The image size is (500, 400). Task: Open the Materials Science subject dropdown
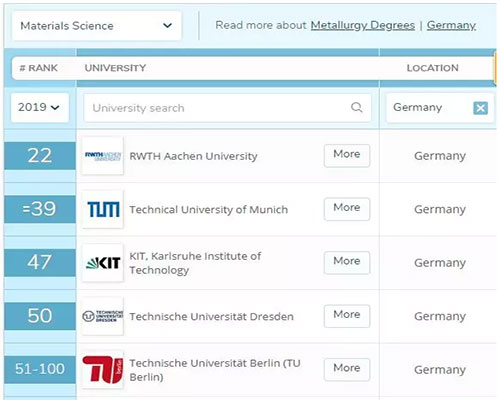(x=97, y=26)
